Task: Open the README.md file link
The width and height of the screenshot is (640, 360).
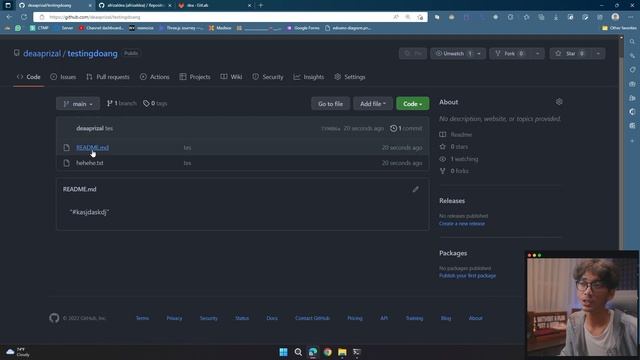Action: tap(92, 147)
